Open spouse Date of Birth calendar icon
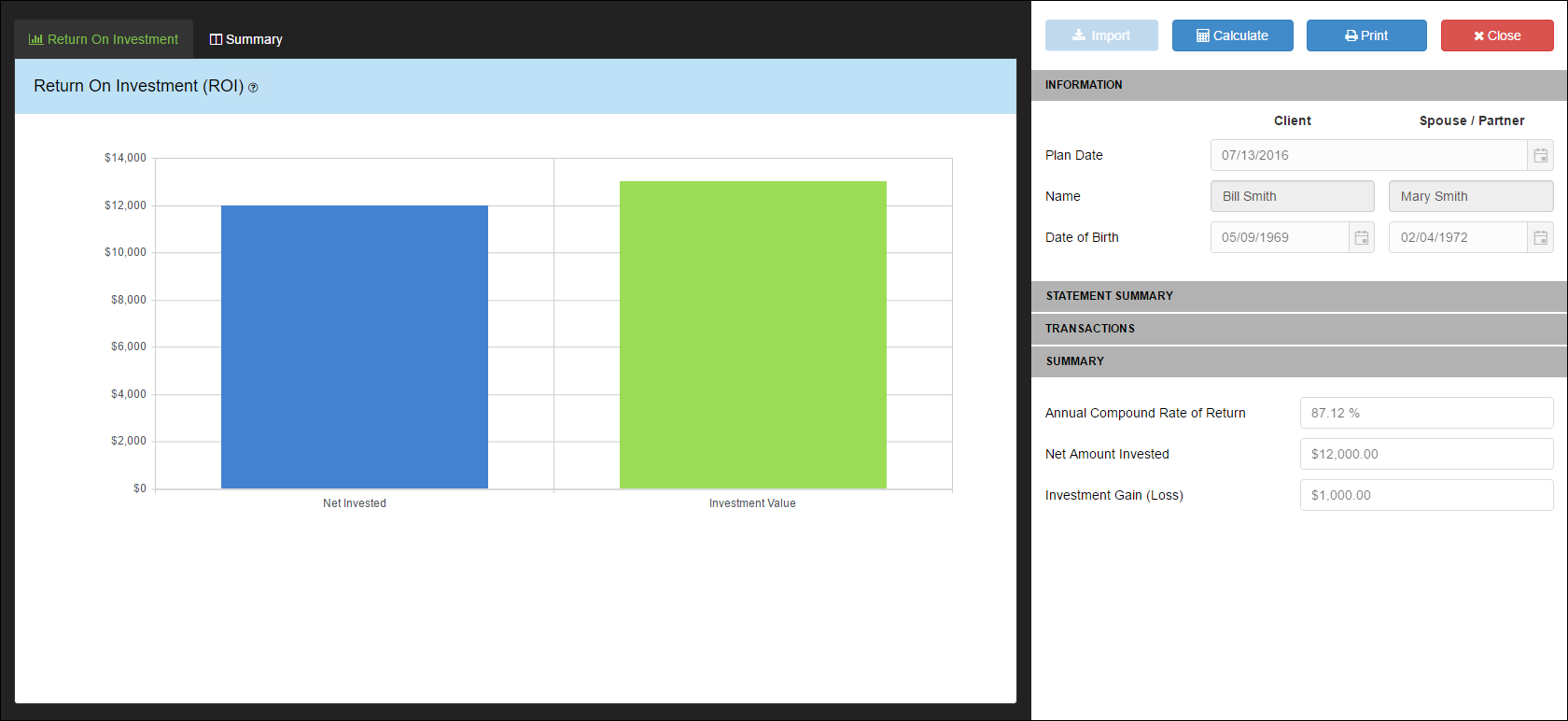 pyautogui.click(x=1540, y=237)
